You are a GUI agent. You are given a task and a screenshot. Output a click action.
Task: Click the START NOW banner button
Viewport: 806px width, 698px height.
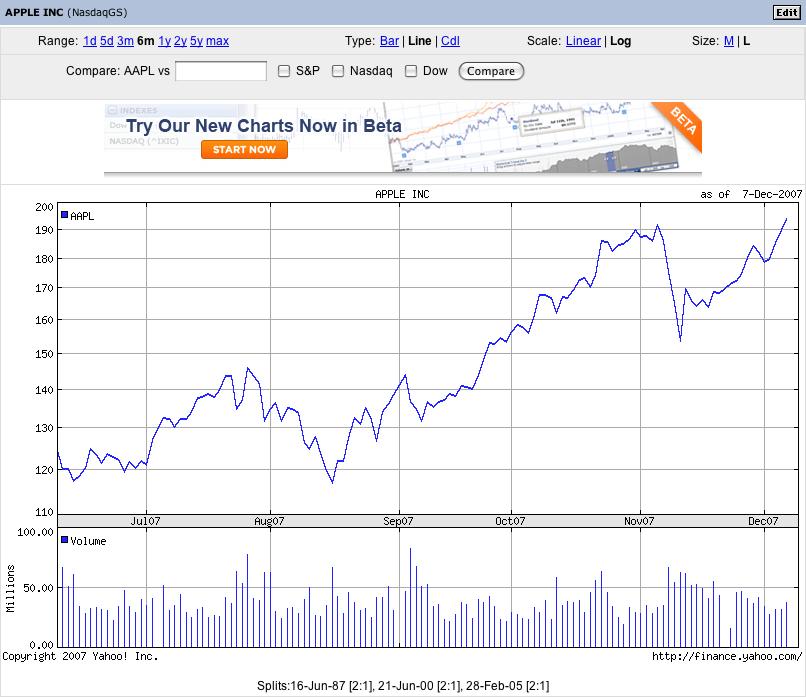tap(244, 150)
